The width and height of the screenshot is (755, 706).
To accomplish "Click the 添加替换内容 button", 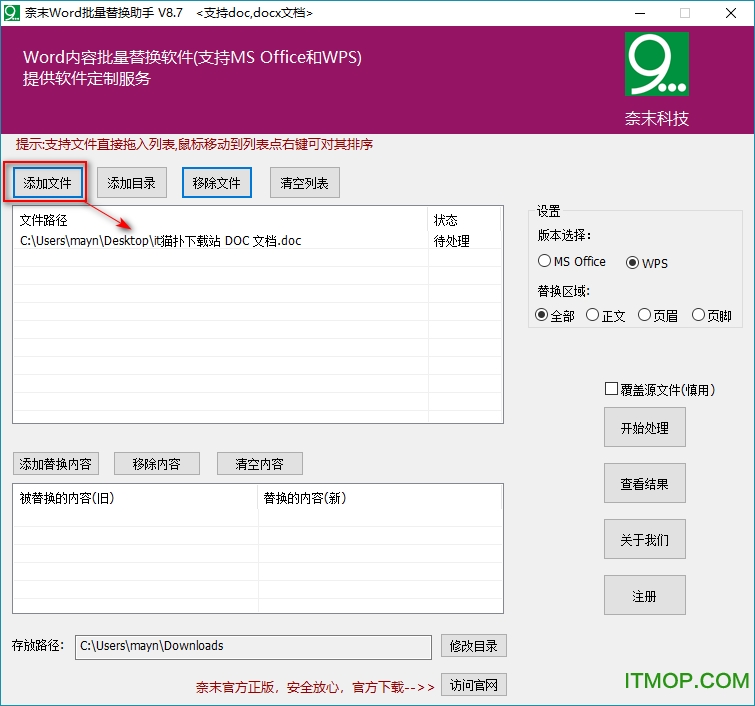I will pyautogui.click(x=56, y=464).
